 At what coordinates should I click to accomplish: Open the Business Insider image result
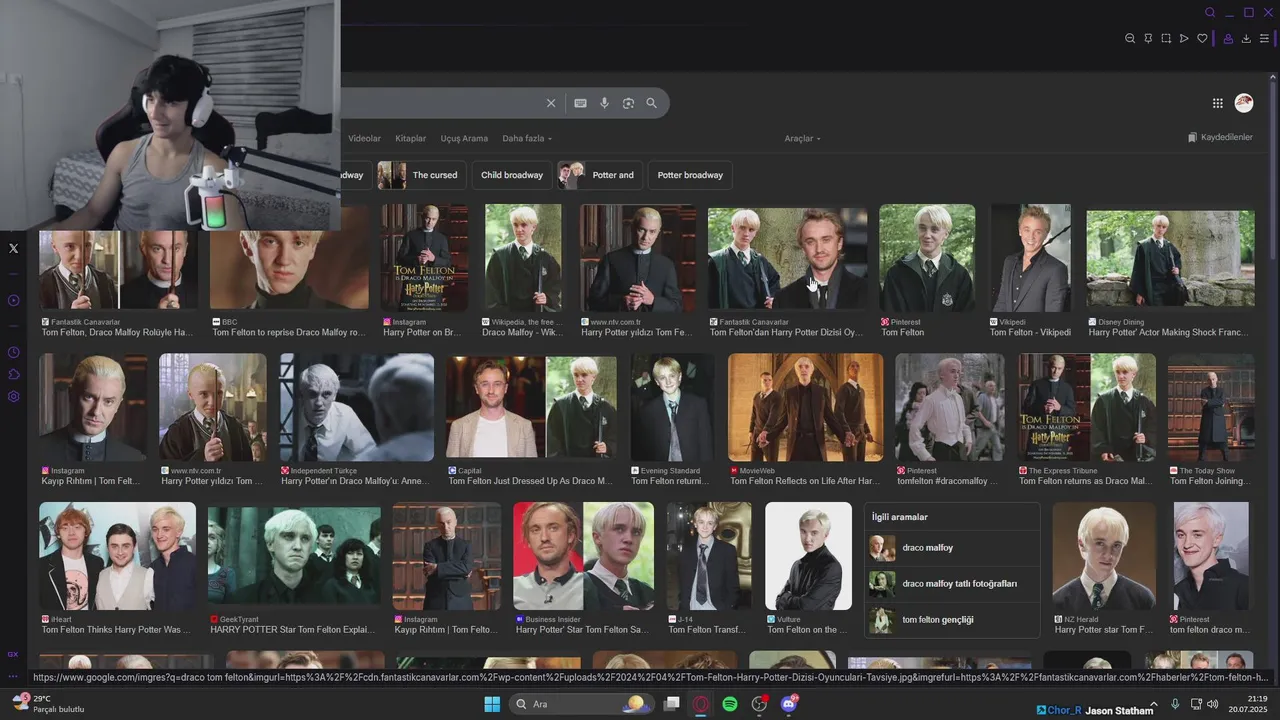(x=583, y=556)
